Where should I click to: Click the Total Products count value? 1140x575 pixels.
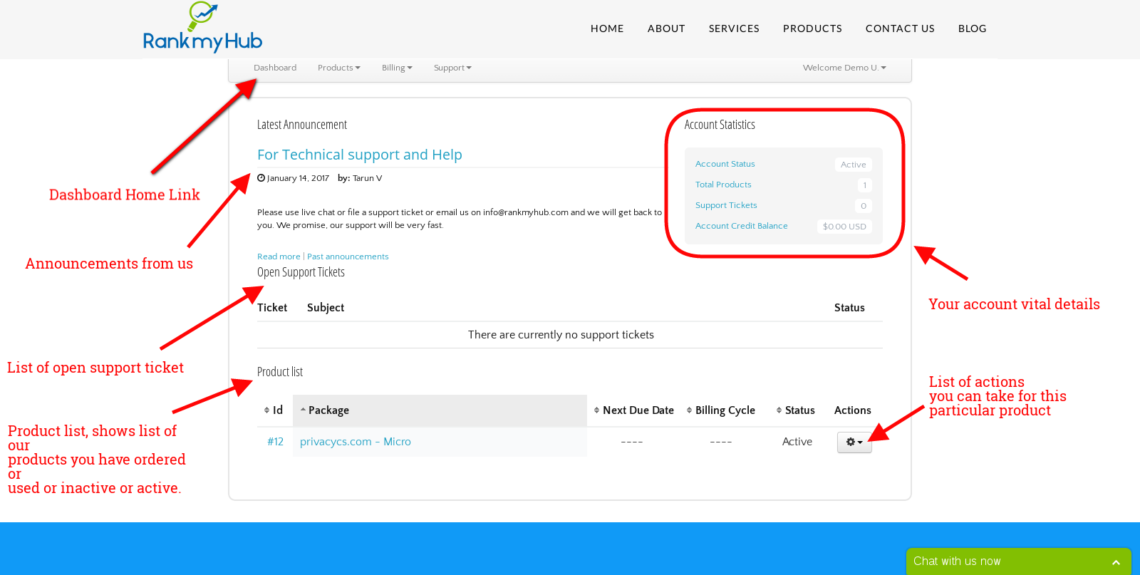(864, 185)
